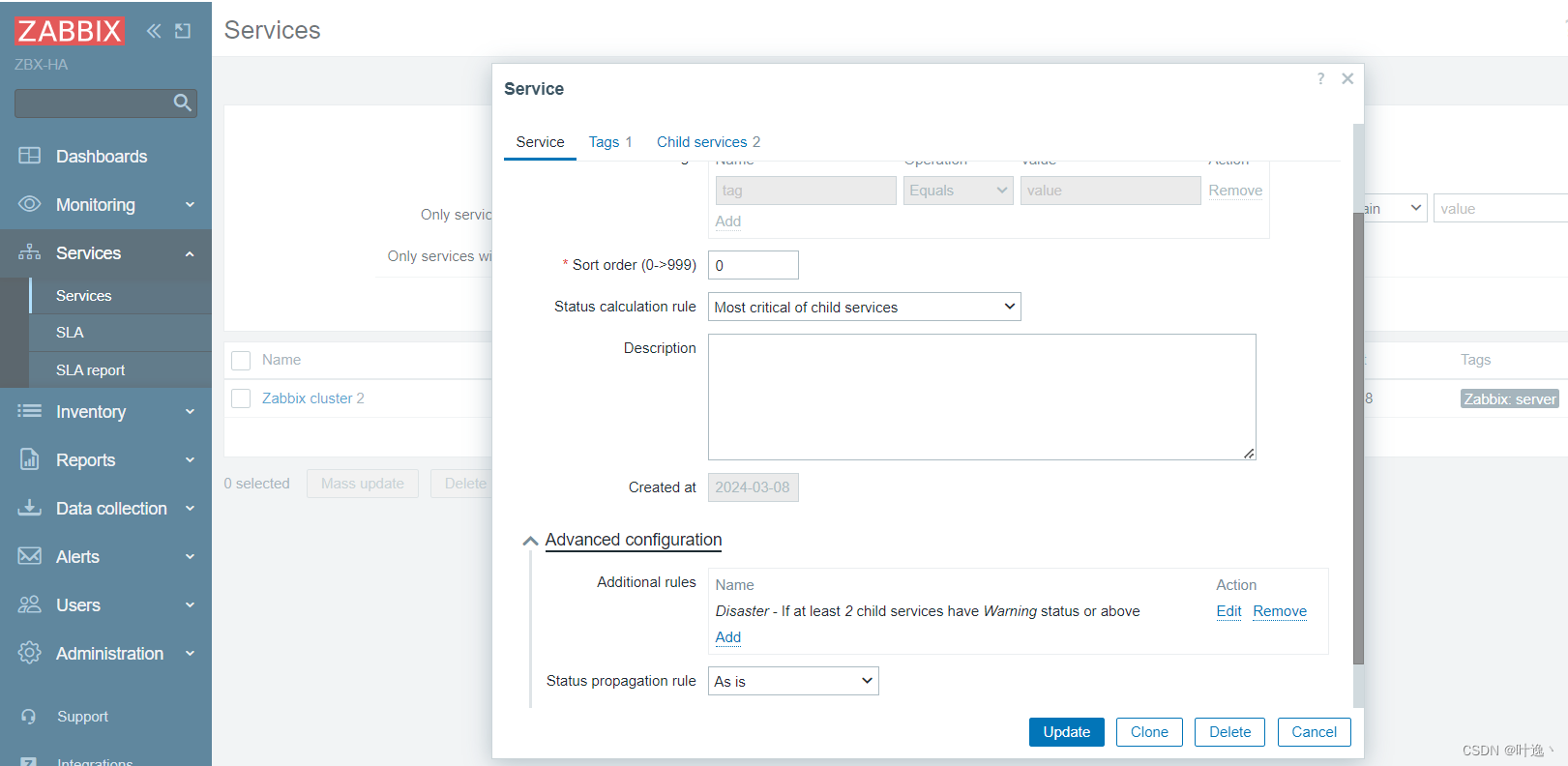The width and height of the screenshot is (1568, 766).
Task: Edit the Disaster additional rule
Action: (x=1228, y=611)
